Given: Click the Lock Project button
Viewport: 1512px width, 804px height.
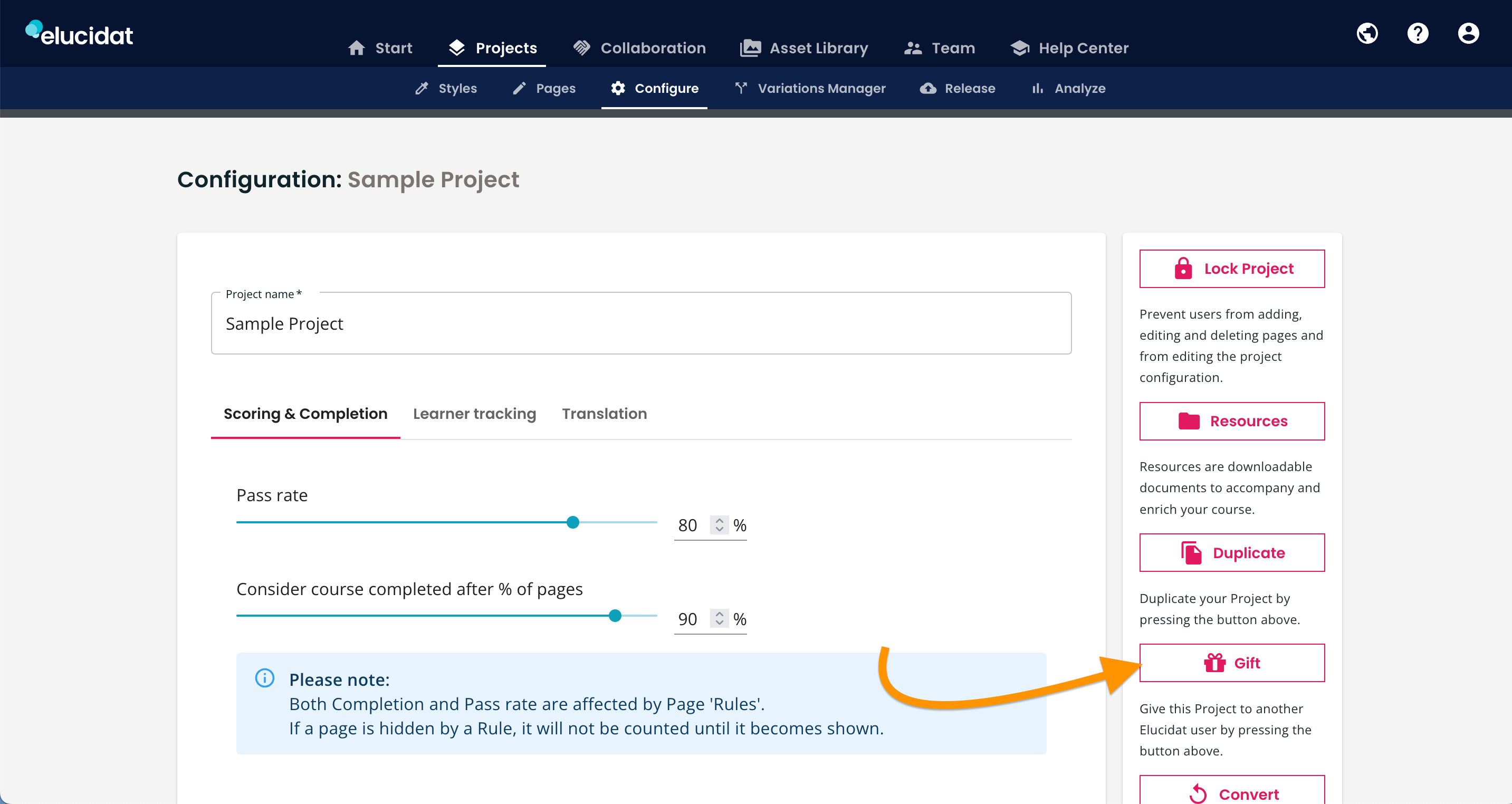Looking at the screenshot, I should (1232, 269).
